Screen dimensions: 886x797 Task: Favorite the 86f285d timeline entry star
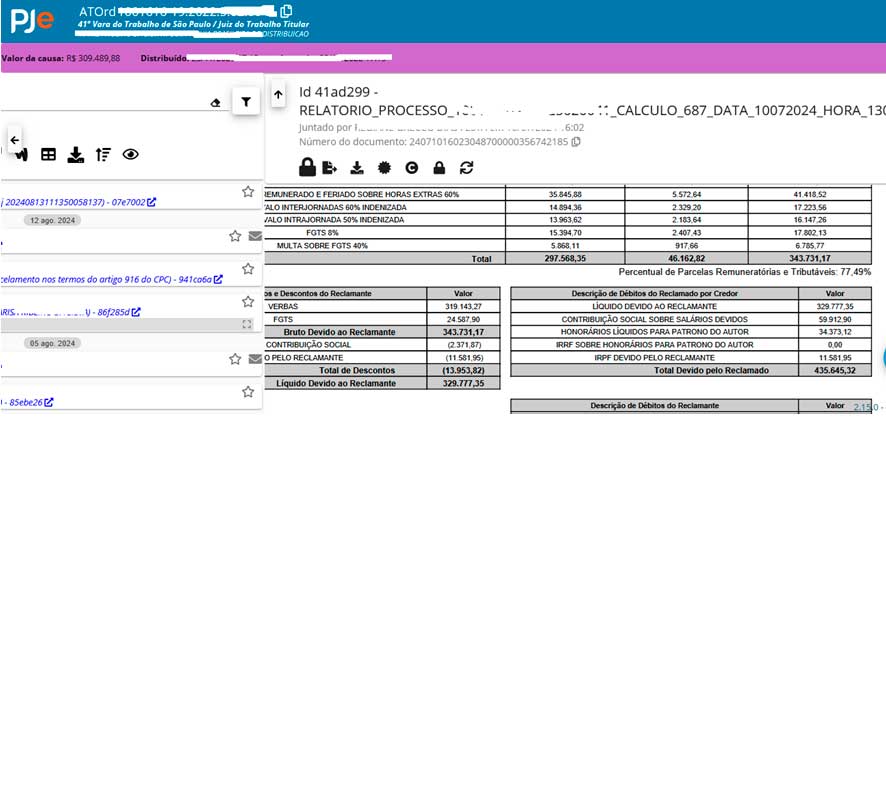pos(248,302)
